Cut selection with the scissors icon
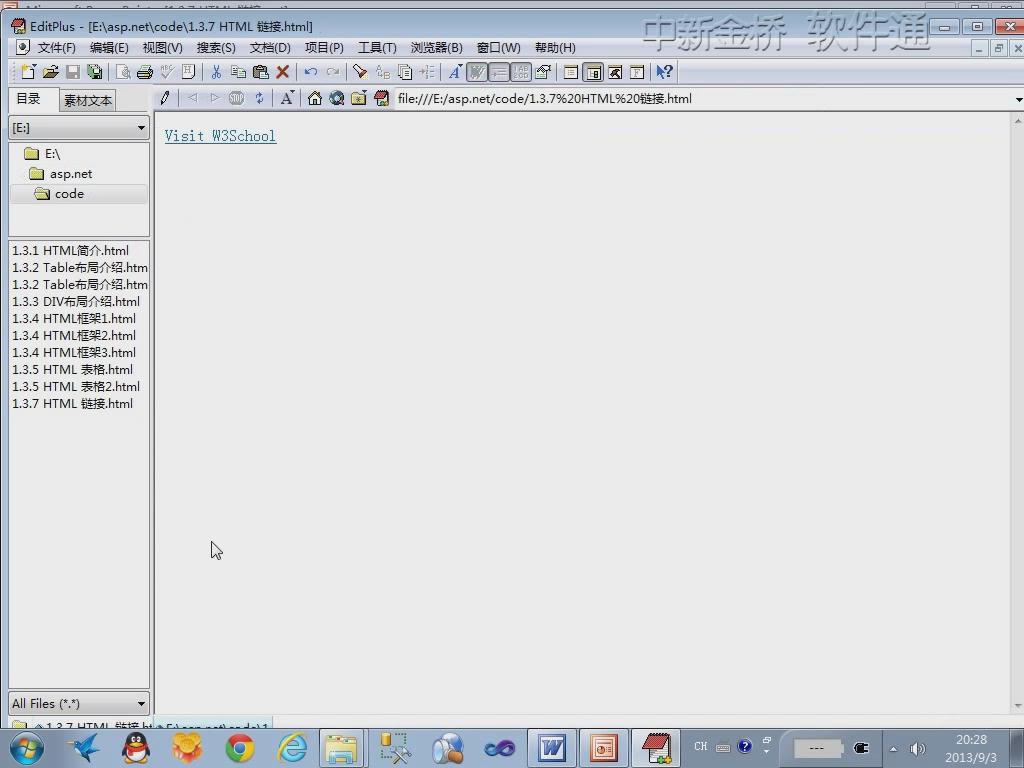Viewport: 1024px width, 768px height. pos(216,72)
